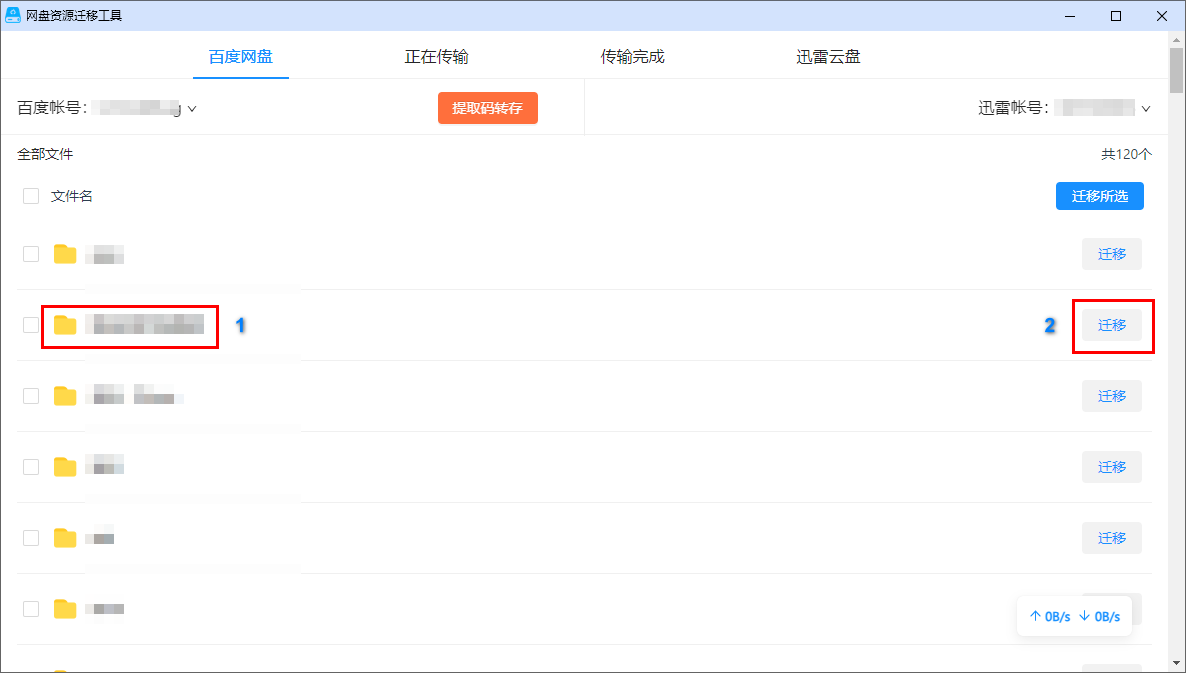Click the app logo icon in title bar

coord(13,16)
